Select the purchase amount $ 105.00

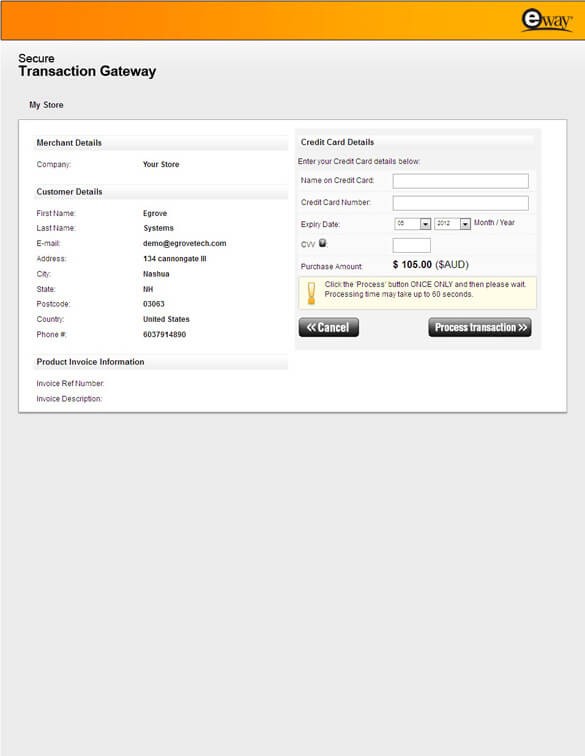412,265
